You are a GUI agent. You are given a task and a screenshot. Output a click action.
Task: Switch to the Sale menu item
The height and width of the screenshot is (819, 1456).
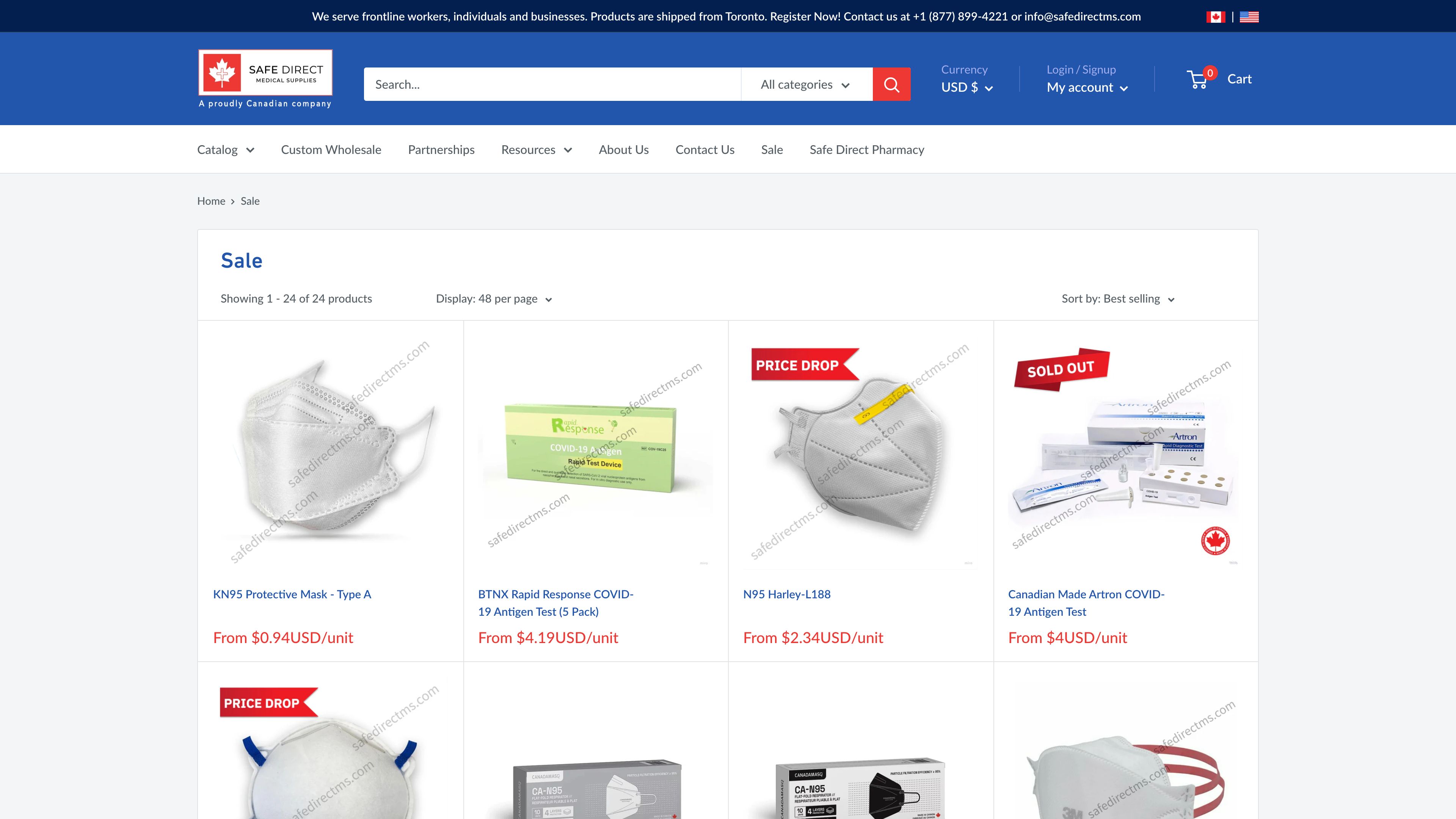(x=772, y=149)
